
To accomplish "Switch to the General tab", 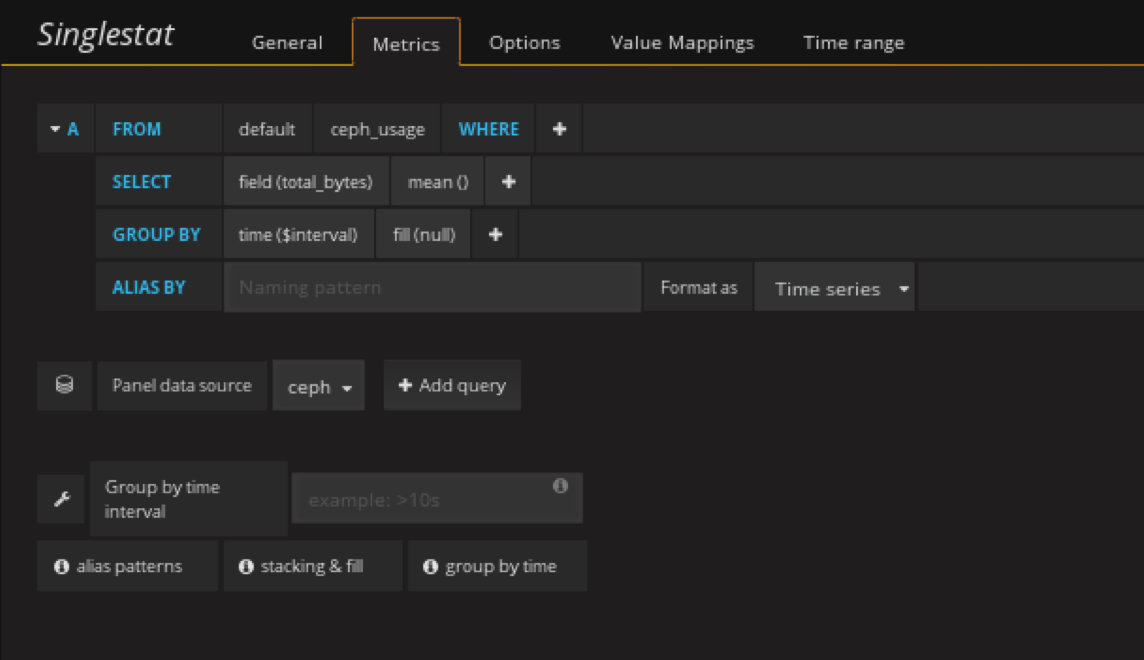I will point(287,43).
